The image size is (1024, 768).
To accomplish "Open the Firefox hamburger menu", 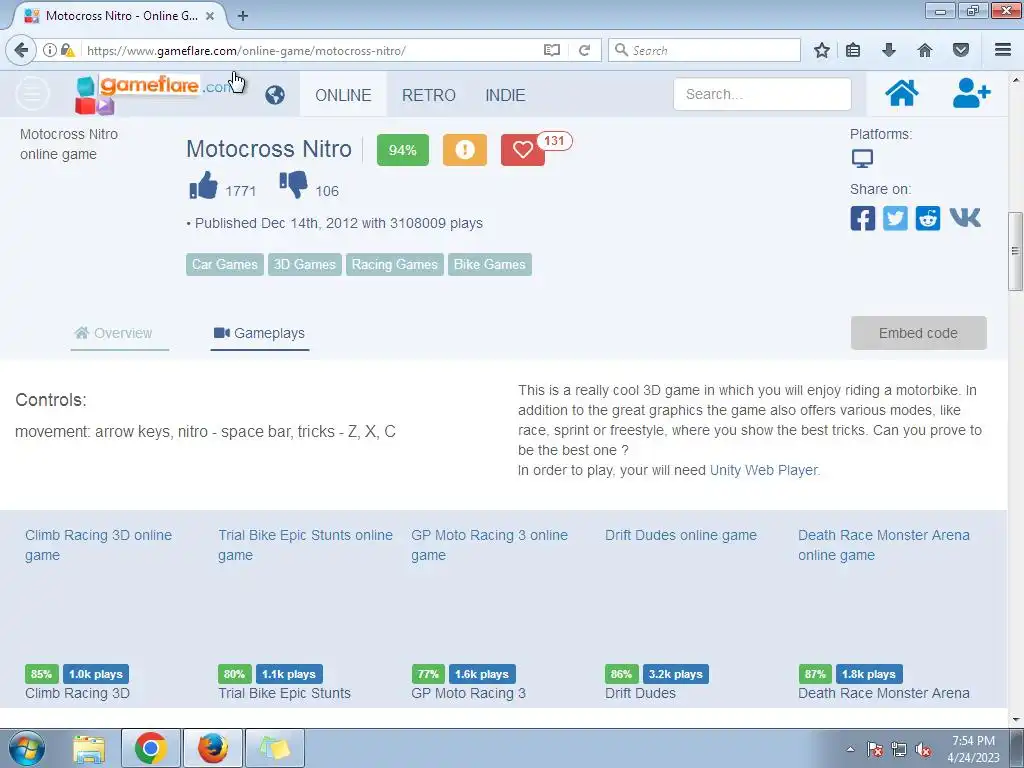I will point(1003,50).
